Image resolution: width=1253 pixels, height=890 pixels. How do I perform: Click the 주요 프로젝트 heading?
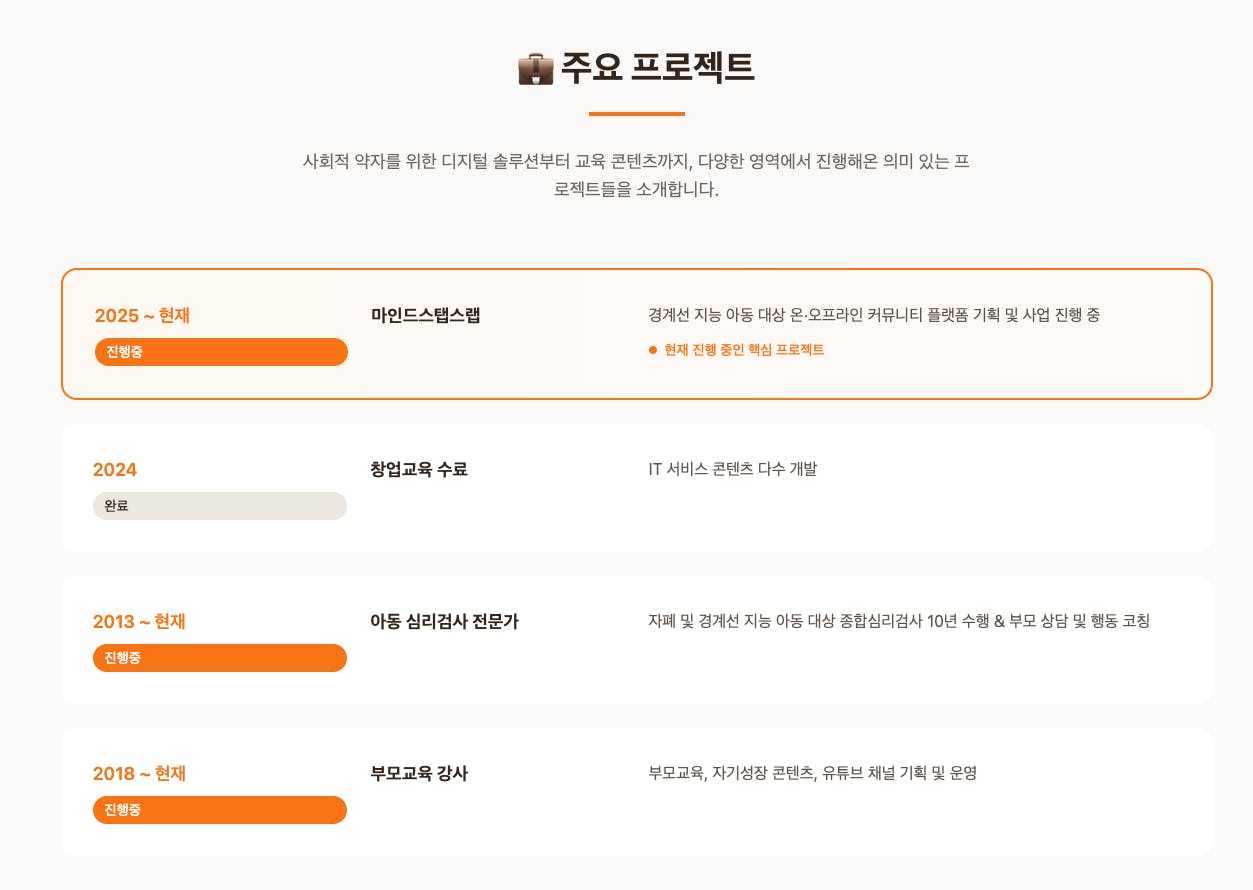(657, 67)
